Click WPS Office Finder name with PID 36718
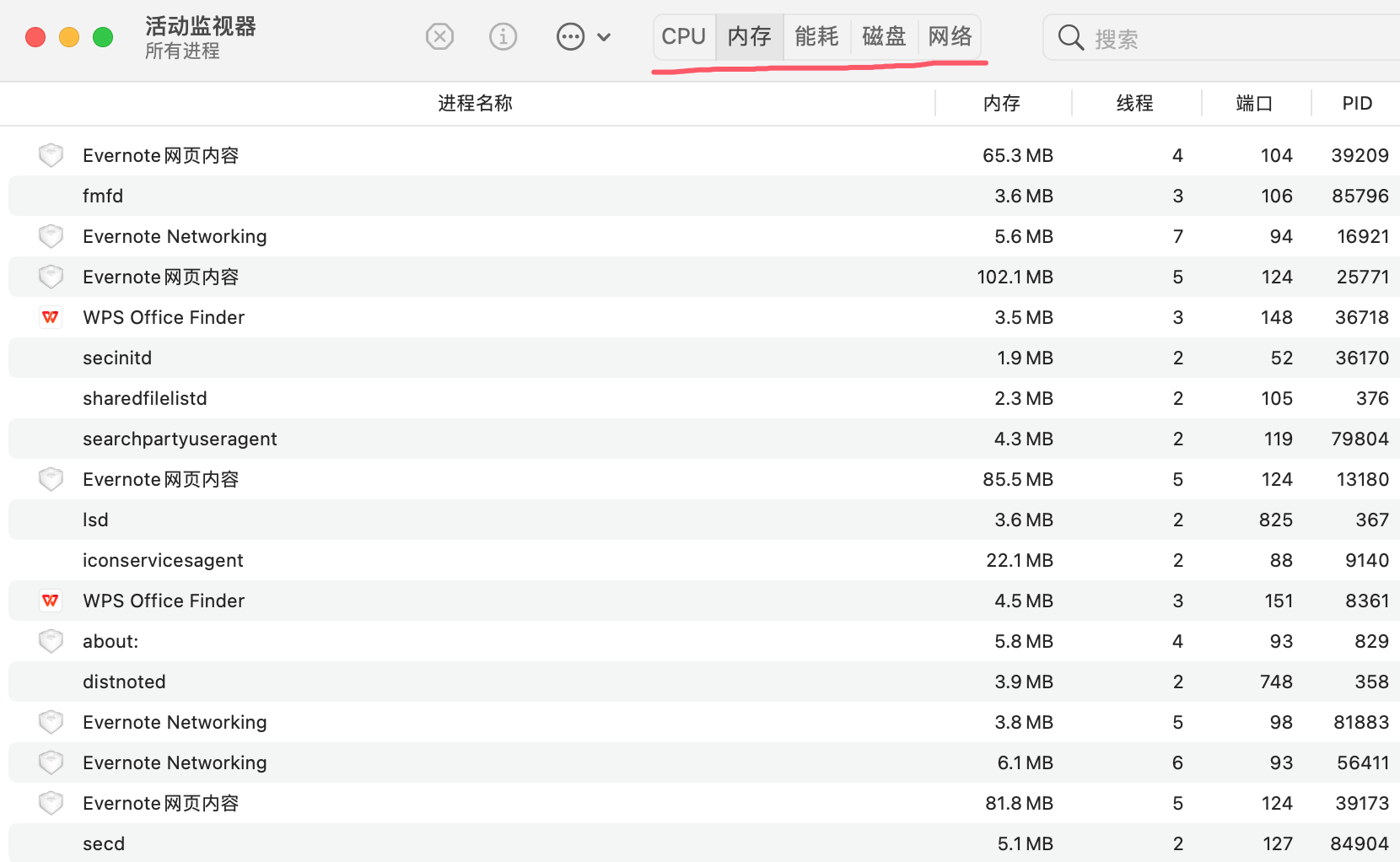1400x862 pixels. tap(164, 317)
